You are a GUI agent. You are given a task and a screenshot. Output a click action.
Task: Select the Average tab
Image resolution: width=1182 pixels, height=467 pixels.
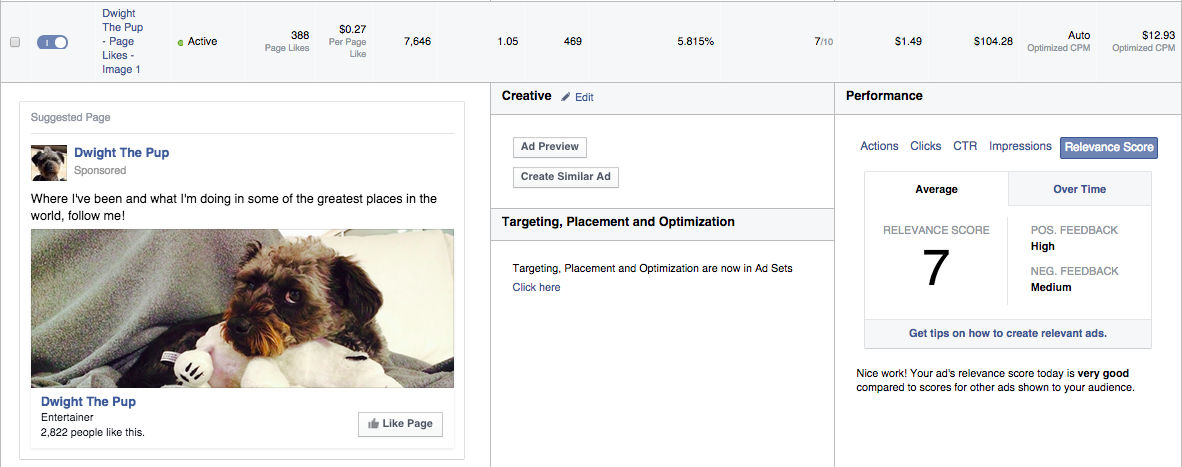(x=936, y=189)
